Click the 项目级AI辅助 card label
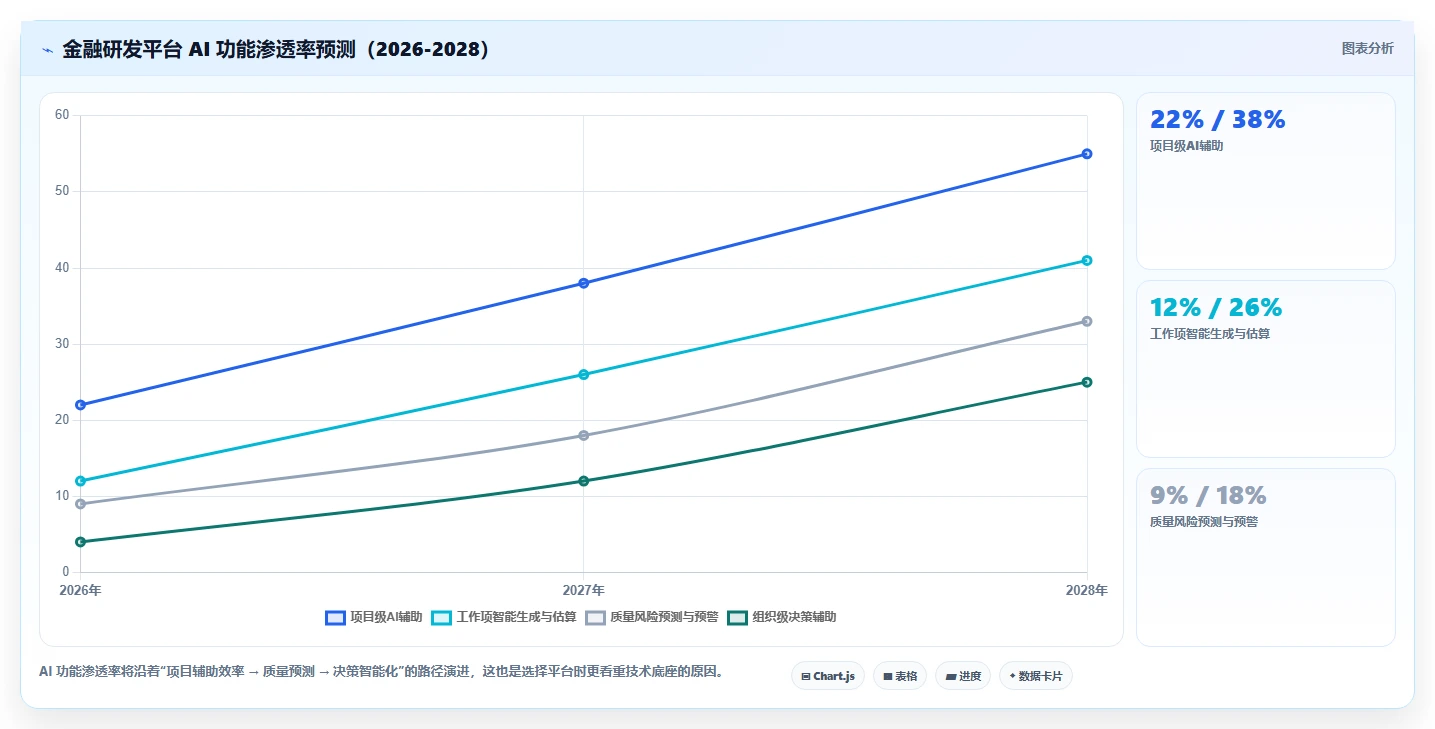 pyautogui.click(x=1187, y=146)
